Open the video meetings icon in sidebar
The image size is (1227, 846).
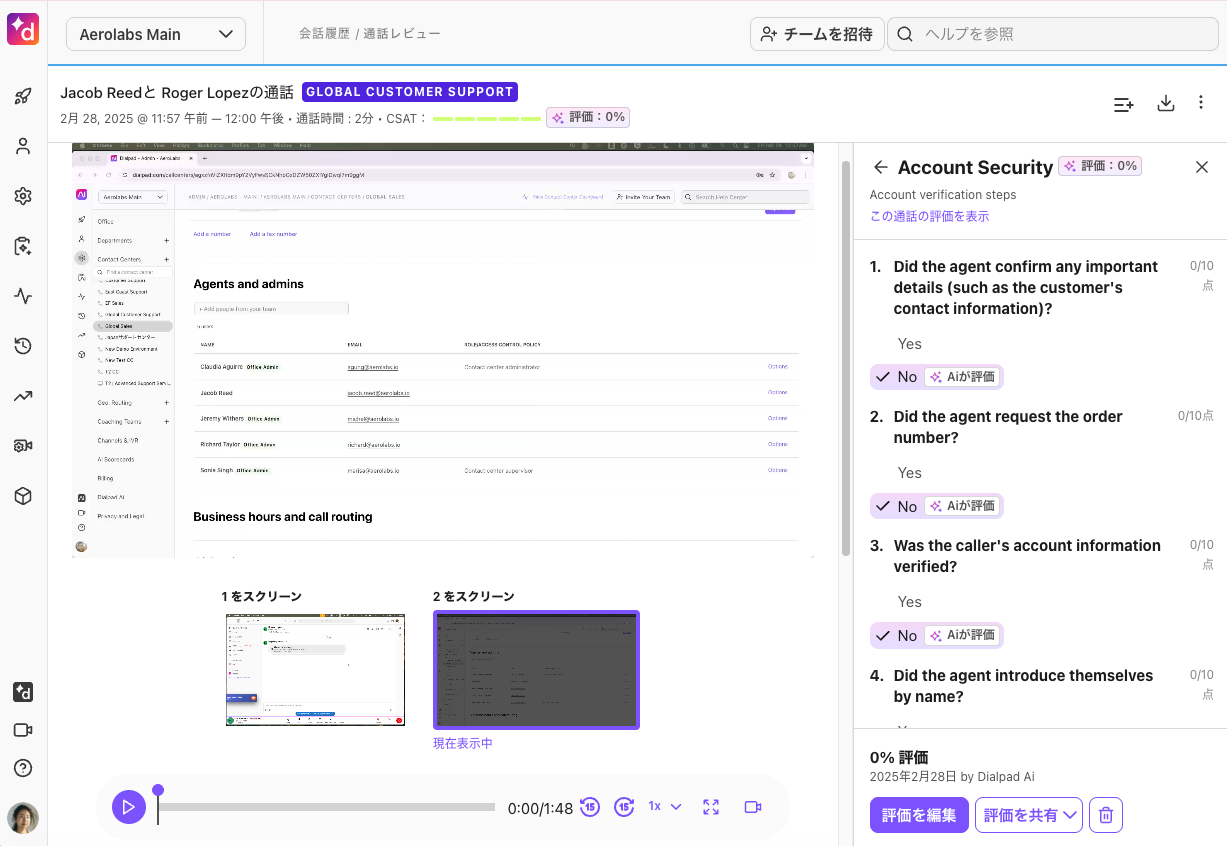(23, 730)
